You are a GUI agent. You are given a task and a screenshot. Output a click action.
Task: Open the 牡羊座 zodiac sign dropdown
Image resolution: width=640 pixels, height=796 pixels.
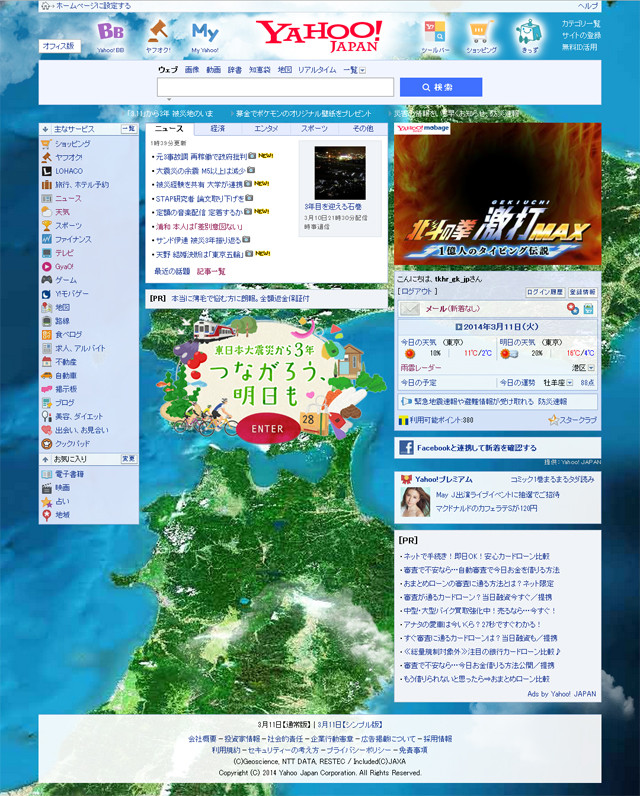tap(569, 382)
